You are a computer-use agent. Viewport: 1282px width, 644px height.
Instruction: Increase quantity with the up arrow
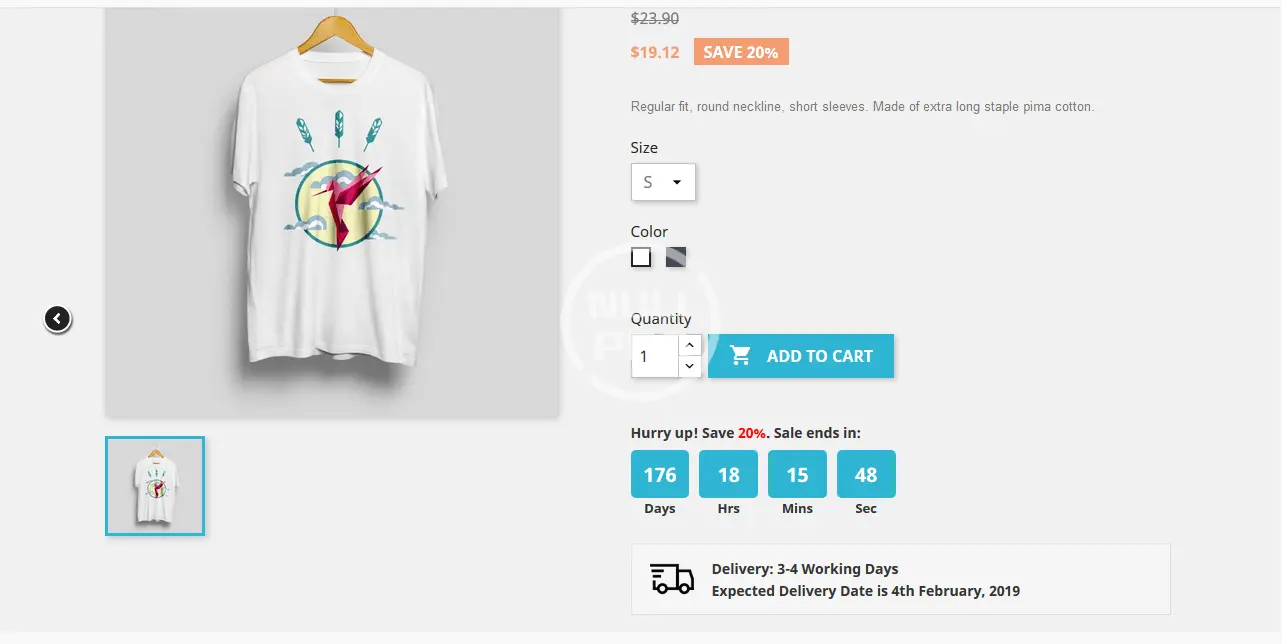[x=690, y=345]
